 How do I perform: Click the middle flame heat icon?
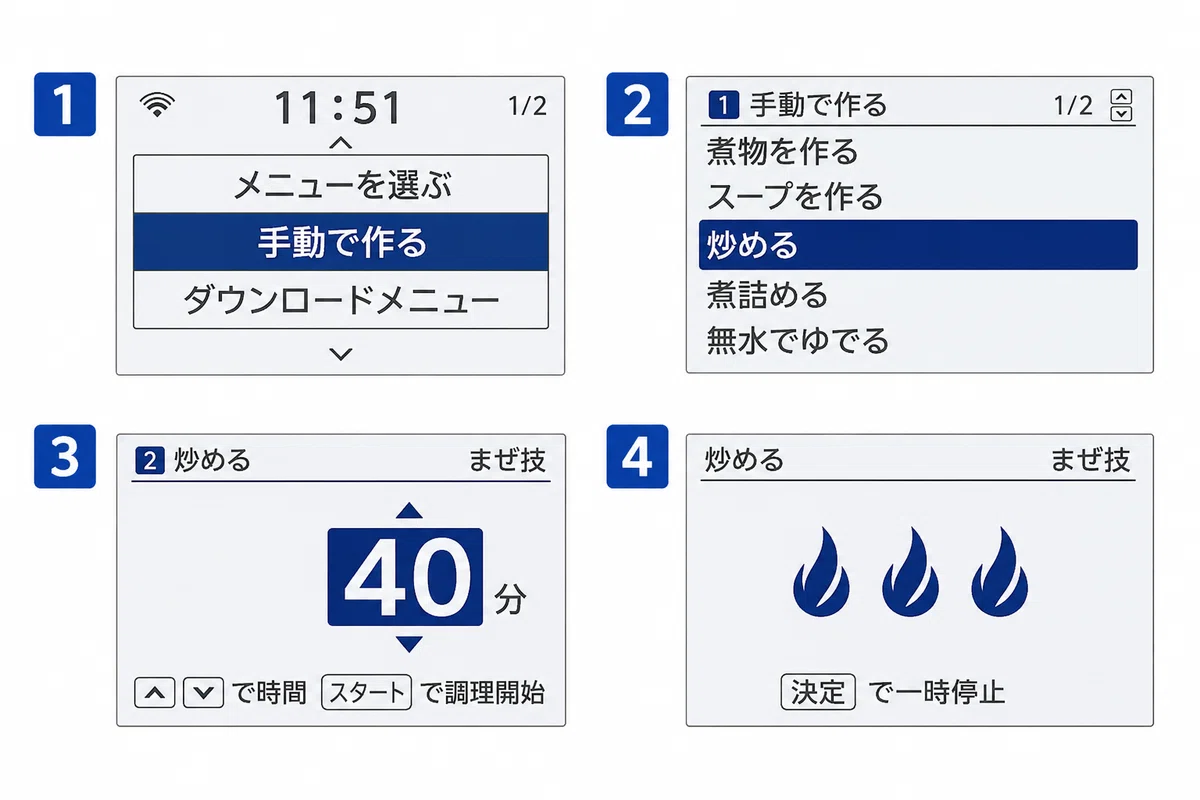pos(910,571)
